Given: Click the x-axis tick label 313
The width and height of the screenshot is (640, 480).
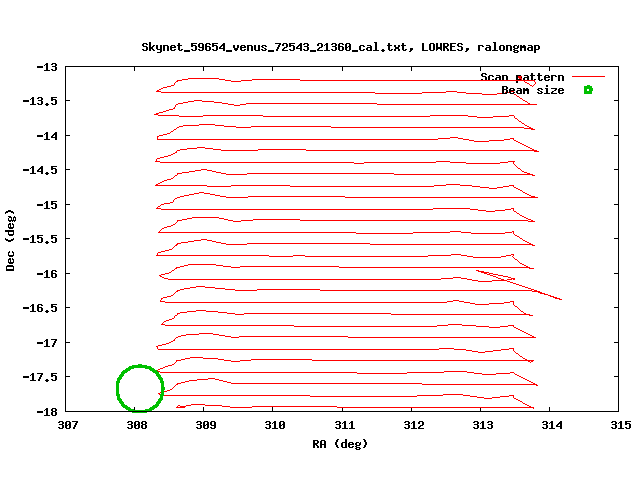Looking at the screenshot, I should (x=482, y=425).
